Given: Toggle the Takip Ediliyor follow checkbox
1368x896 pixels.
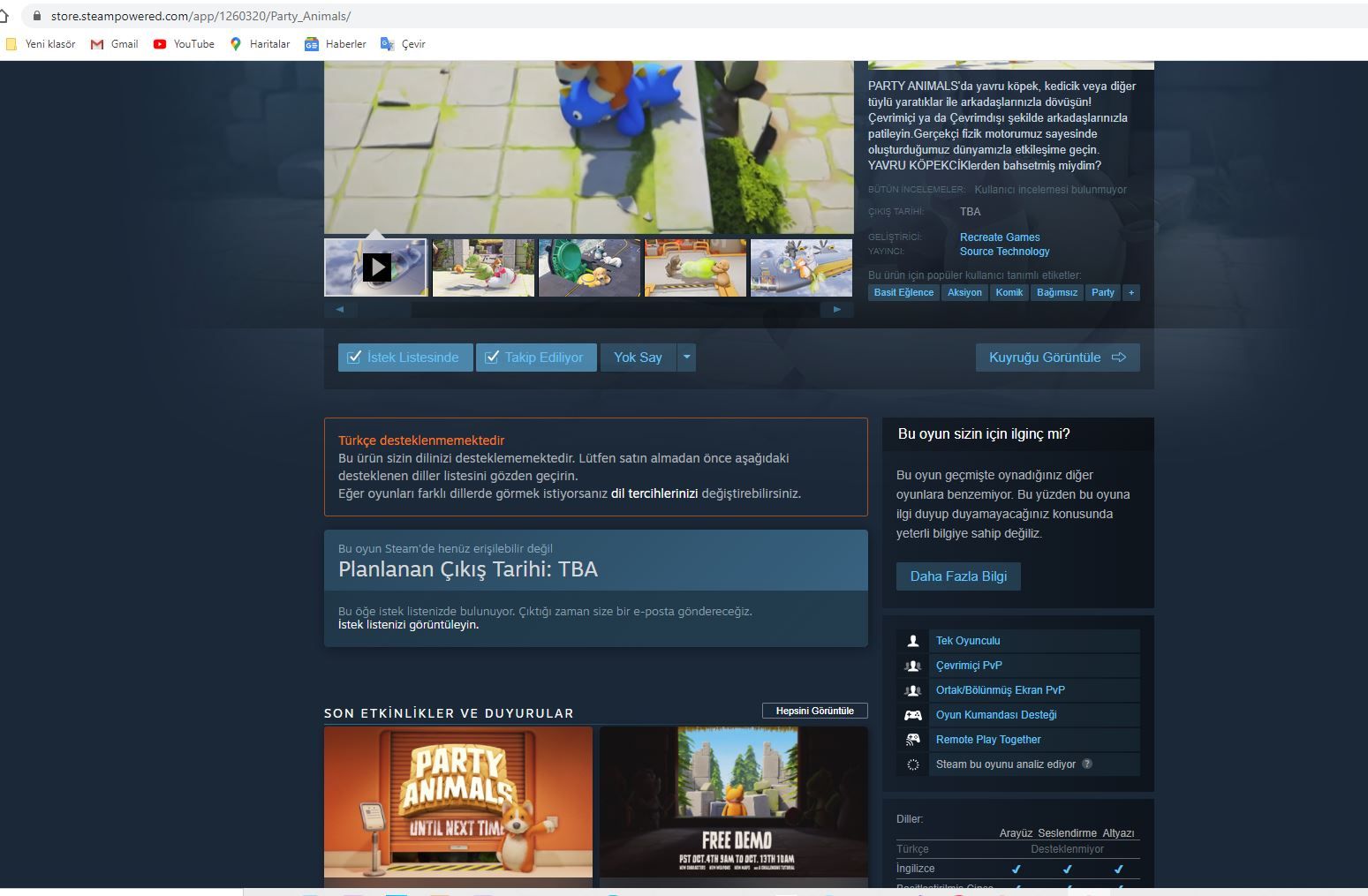Looking at the screenshot, I should 492,358.
